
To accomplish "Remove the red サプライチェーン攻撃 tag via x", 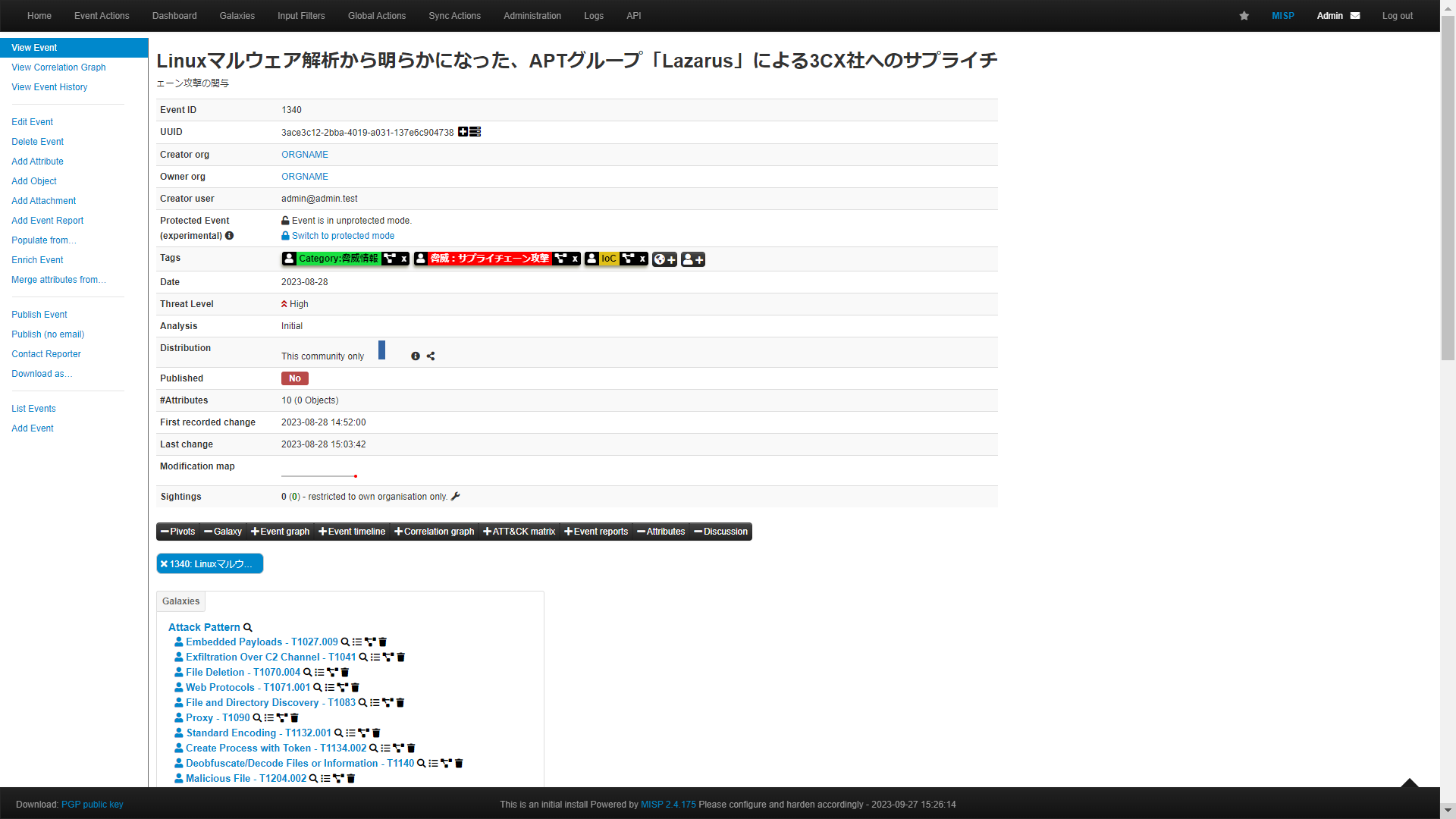I will 575,259.
